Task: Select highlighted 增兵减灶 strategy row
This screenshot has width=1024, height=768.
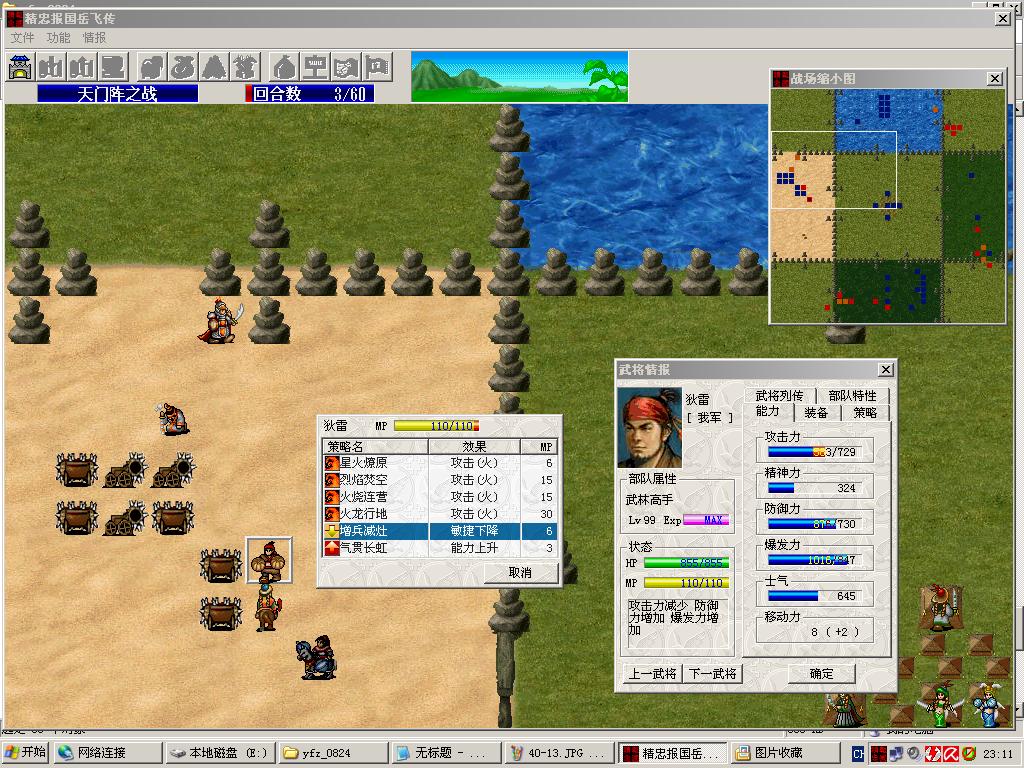Action: [x=440, y=531]
